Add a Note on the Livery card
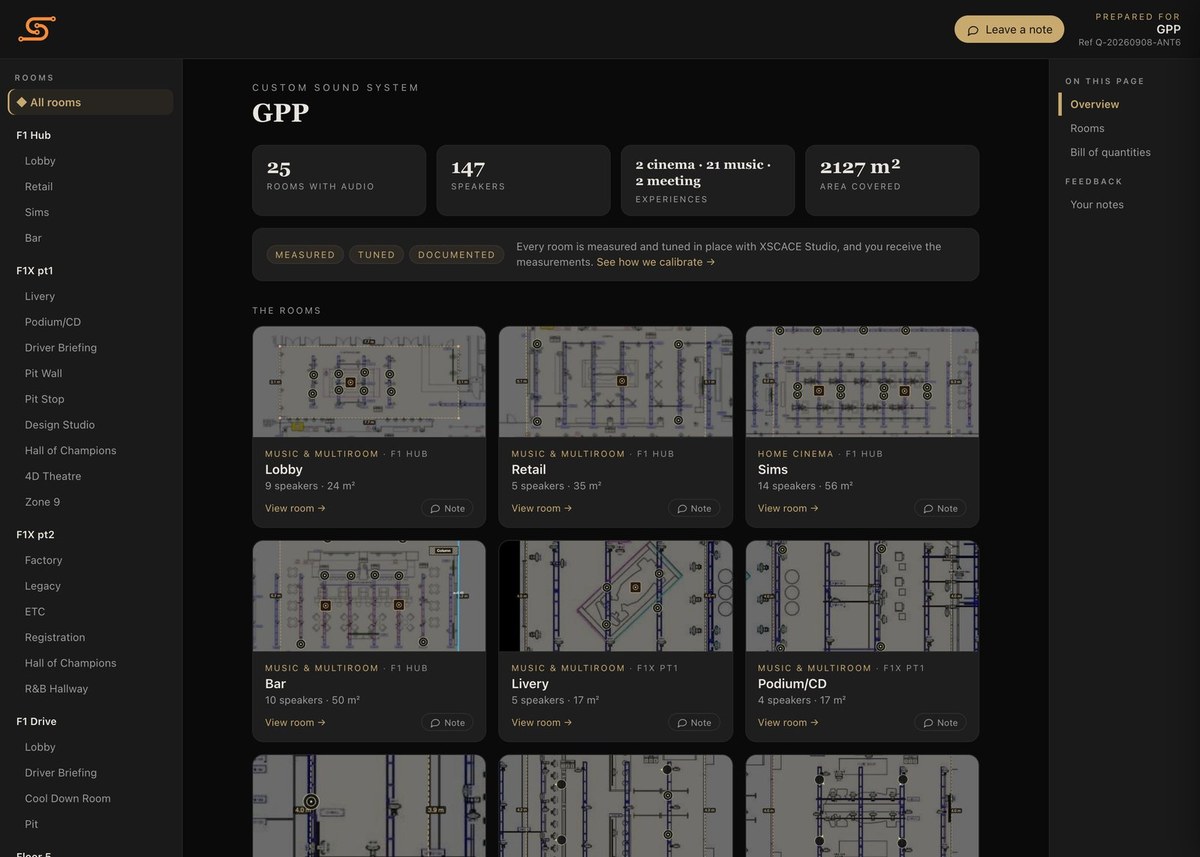Viewport: 1200px width, 857px height. coord(694,722)
